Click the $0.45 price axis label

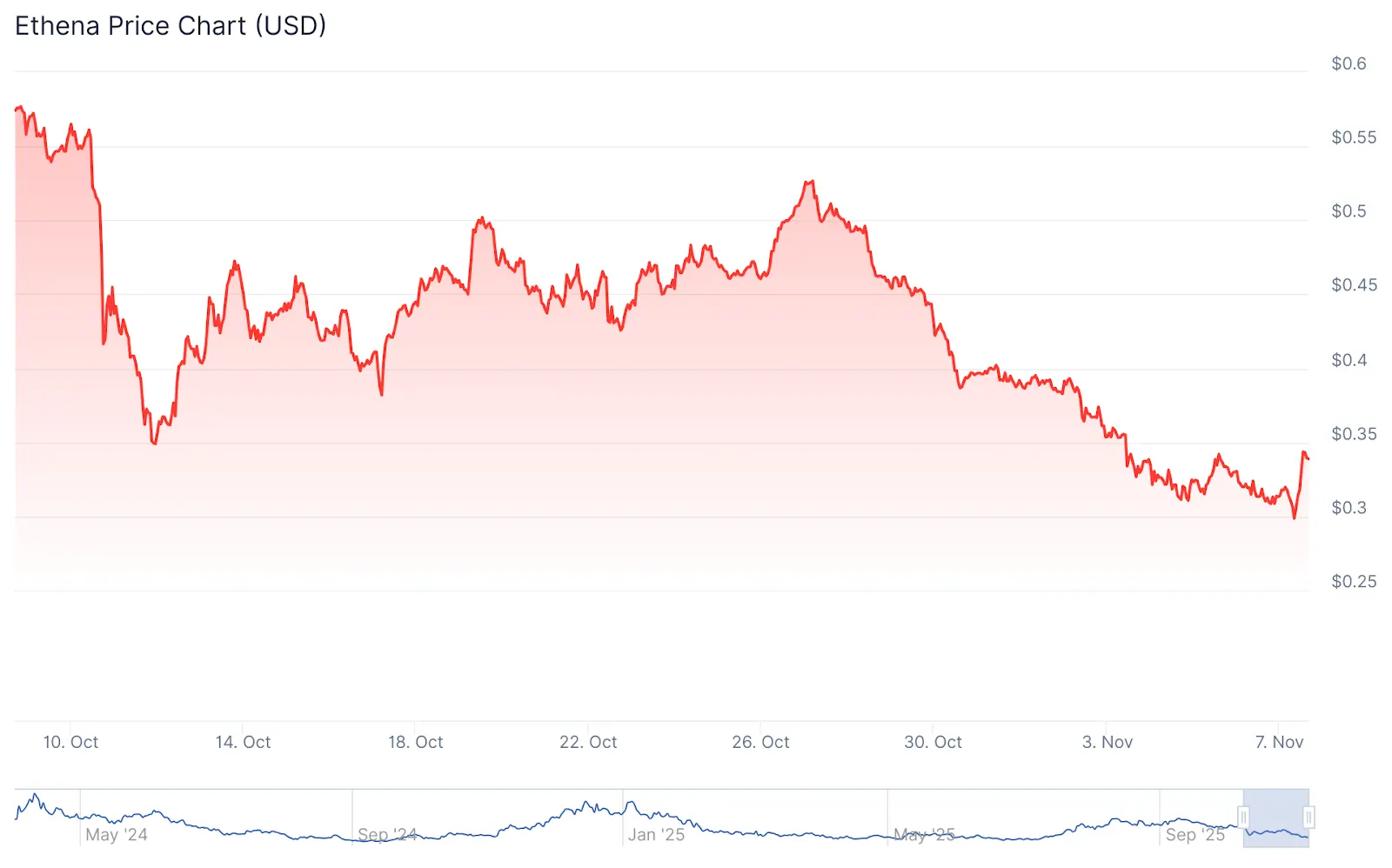pyautogui.click(x=1354, y=285)
